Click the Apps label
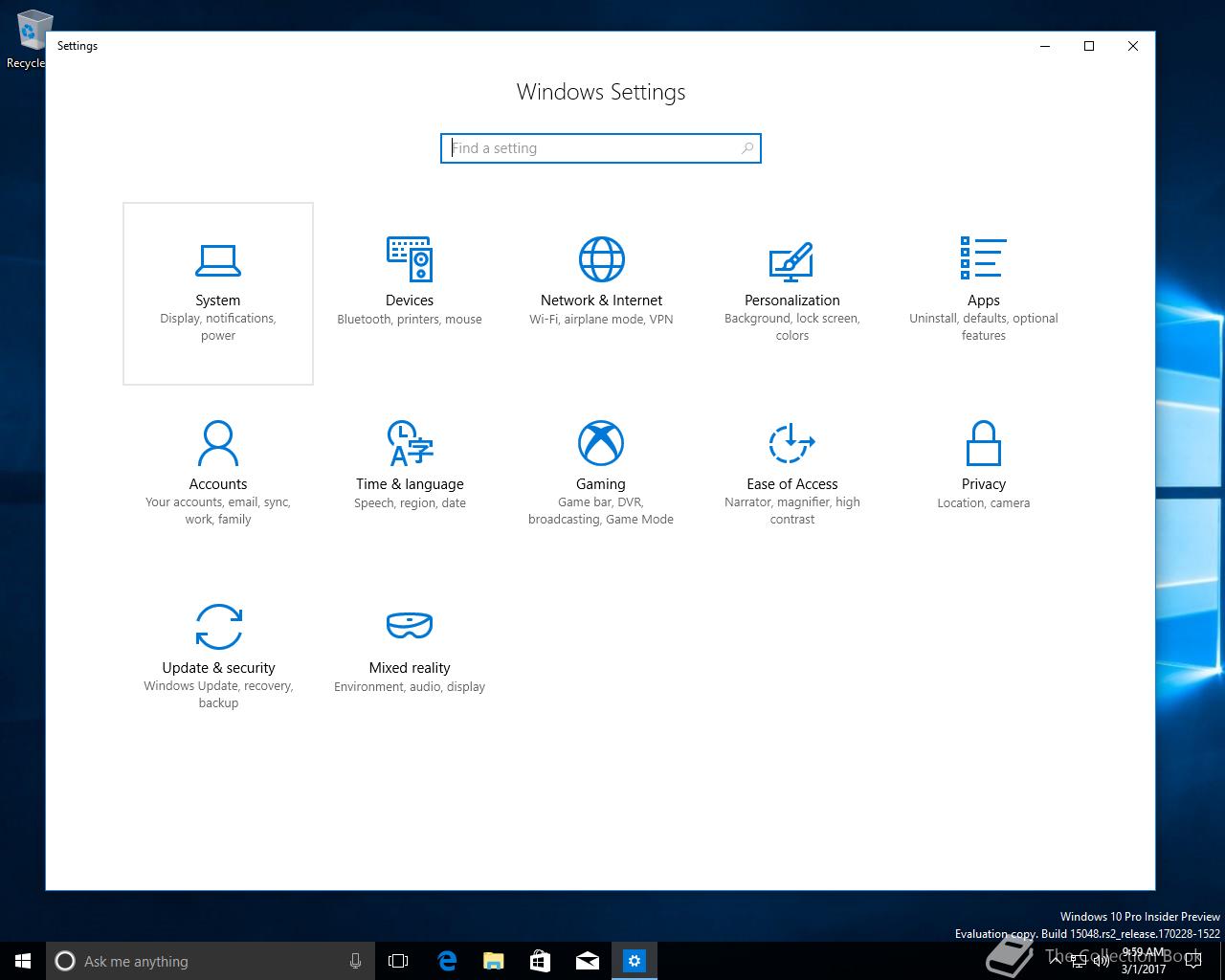The height and width of the screenshot is (980, 1225). [984, 301]
